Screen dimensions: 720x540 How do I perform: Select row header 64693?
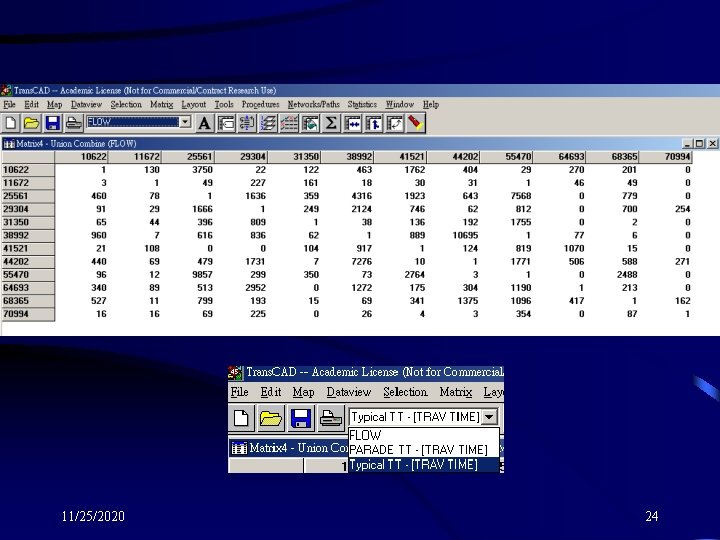coord(28,288)
